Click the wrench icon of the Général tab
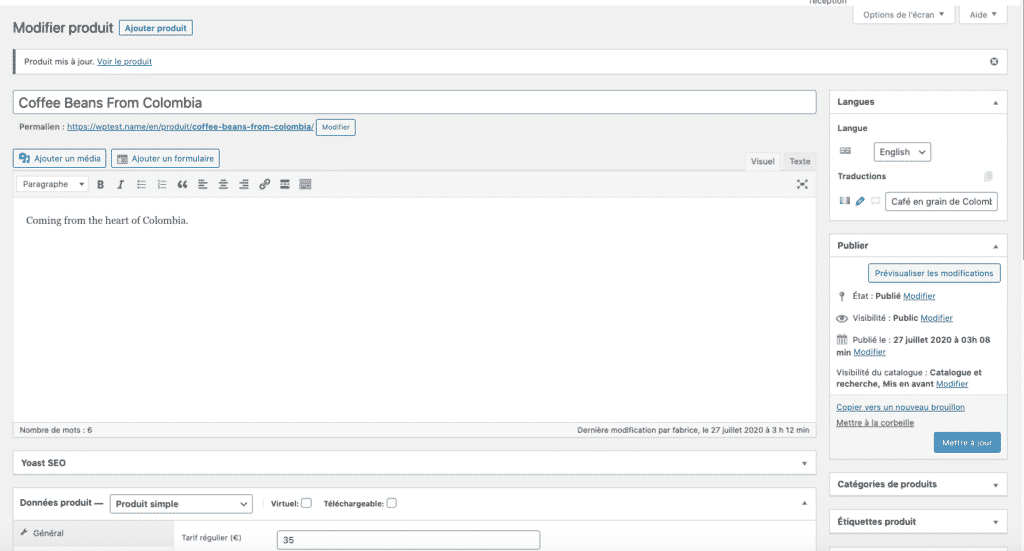 click(x=24, y=533)
